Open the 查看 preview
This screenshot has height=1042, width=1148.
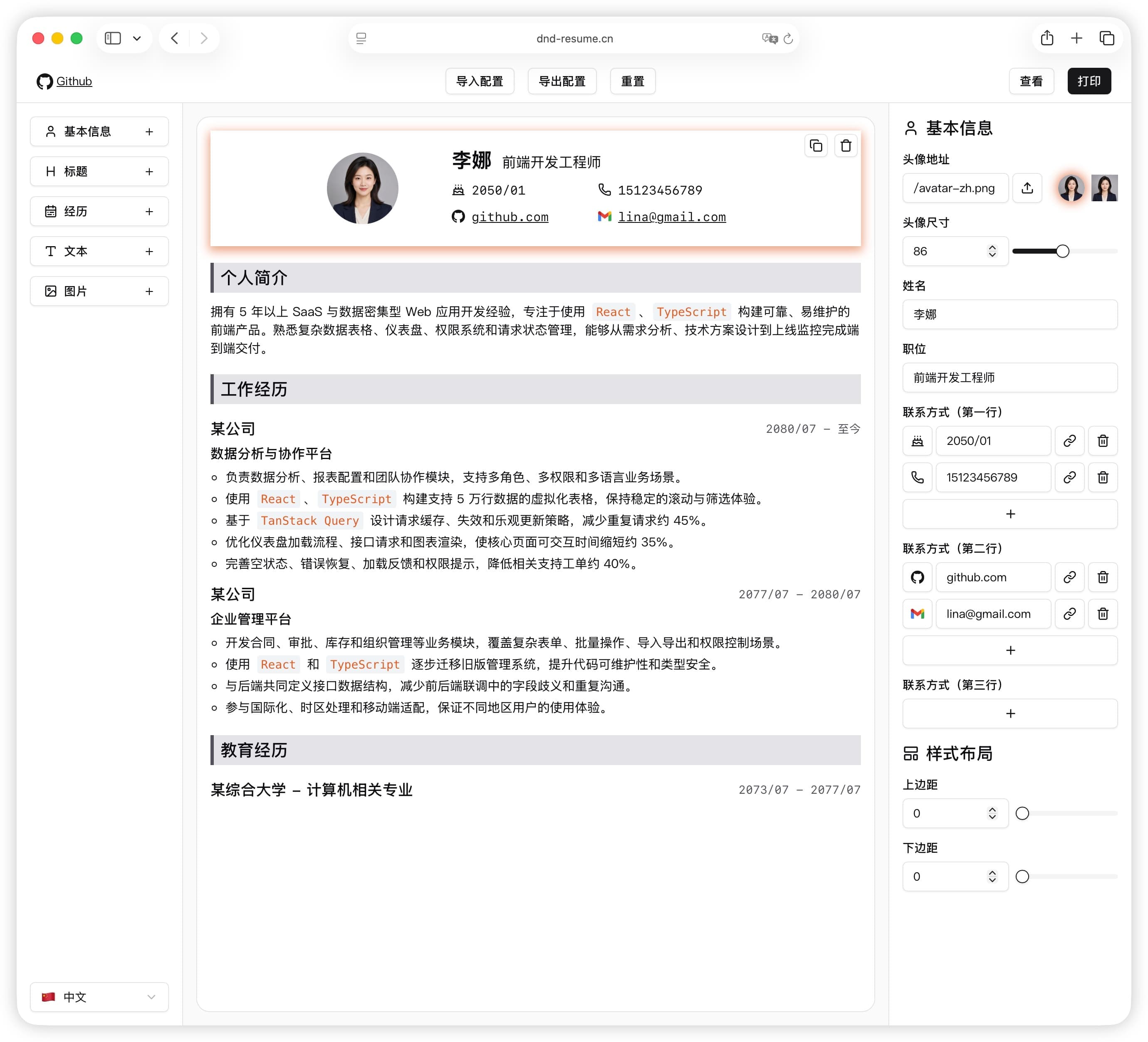pyautogui.click(x=1031, y=81)
